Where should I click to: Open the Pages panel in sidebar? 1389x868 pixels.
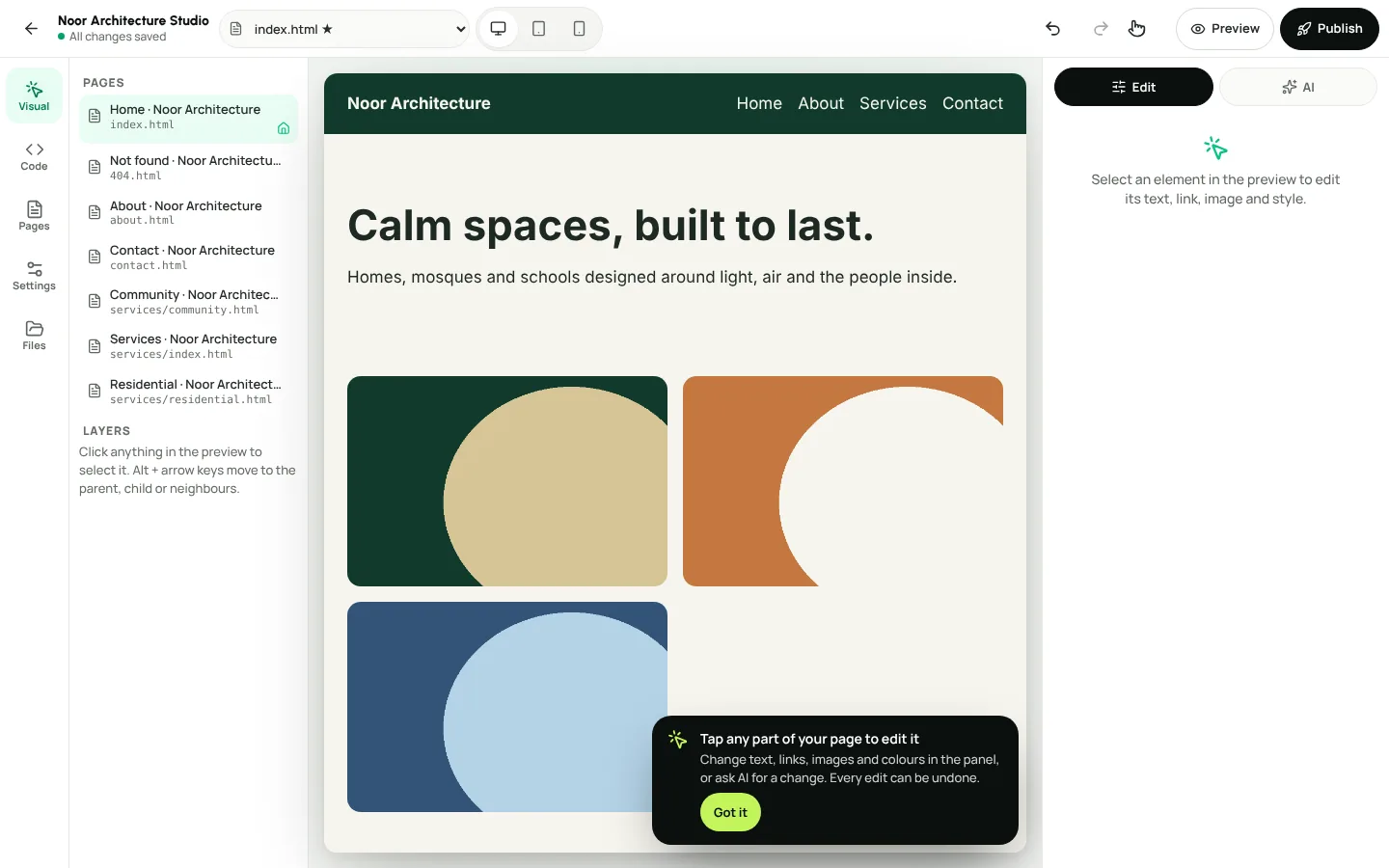tap(34, 216)
